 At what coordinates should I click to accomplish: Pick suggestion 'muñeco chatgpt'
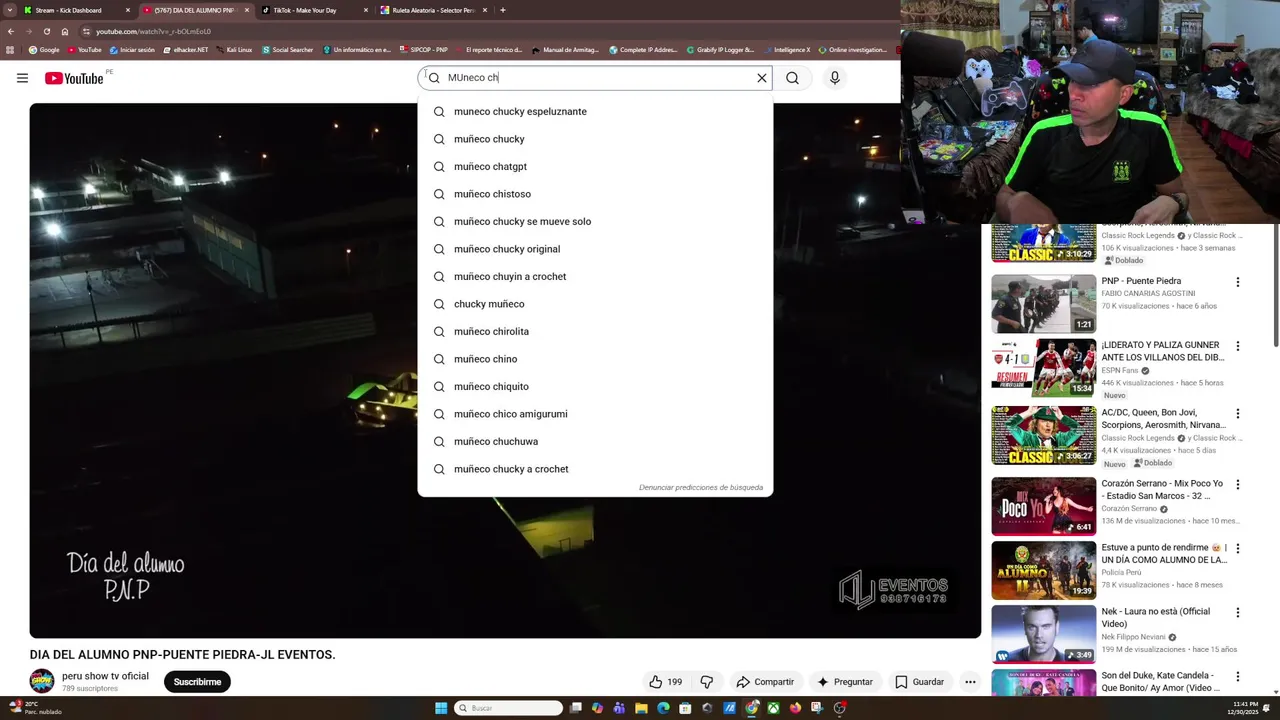[x=595, y=166]
